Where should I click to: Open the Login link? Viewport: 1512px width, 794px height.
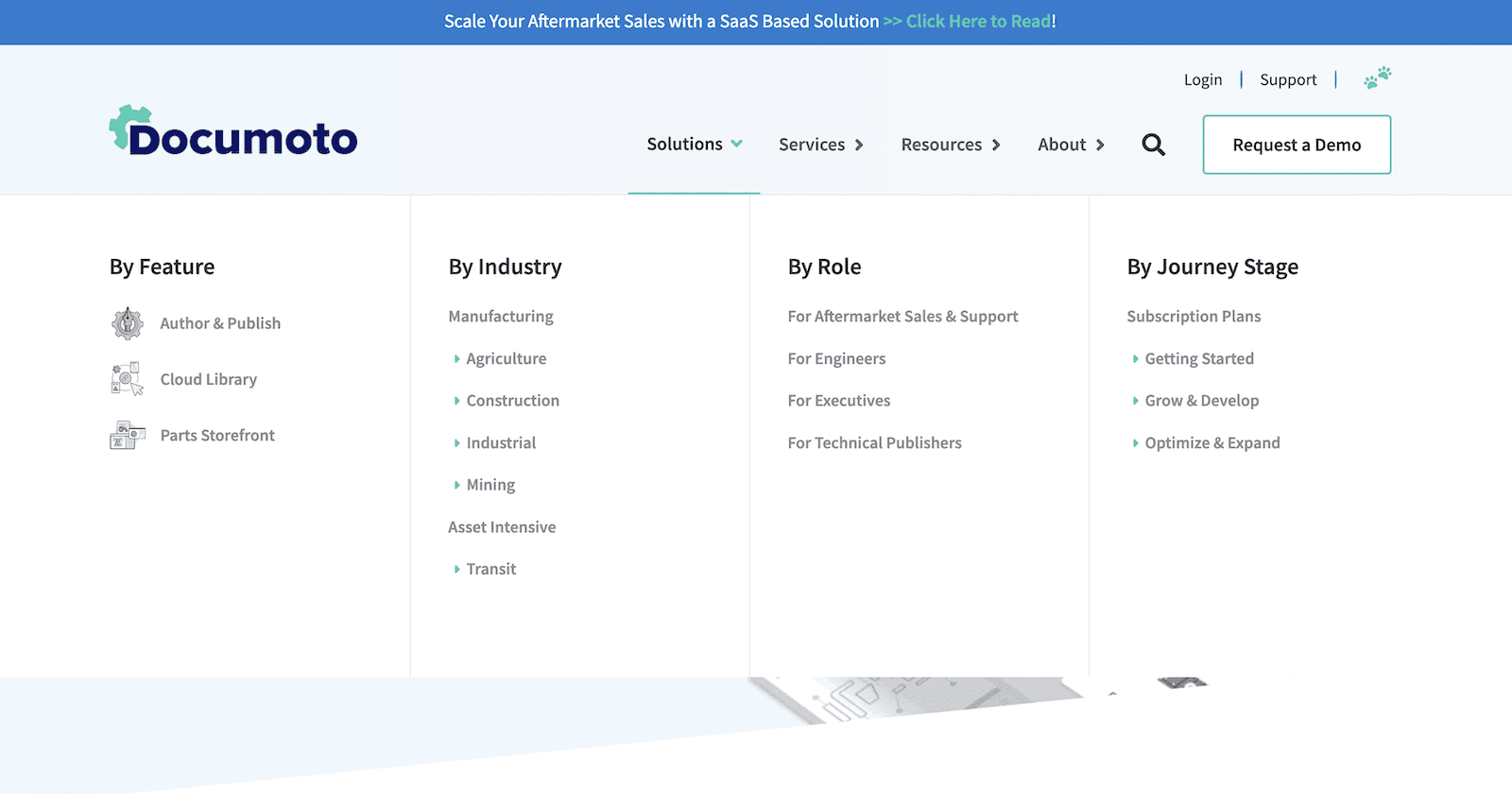1203,79
